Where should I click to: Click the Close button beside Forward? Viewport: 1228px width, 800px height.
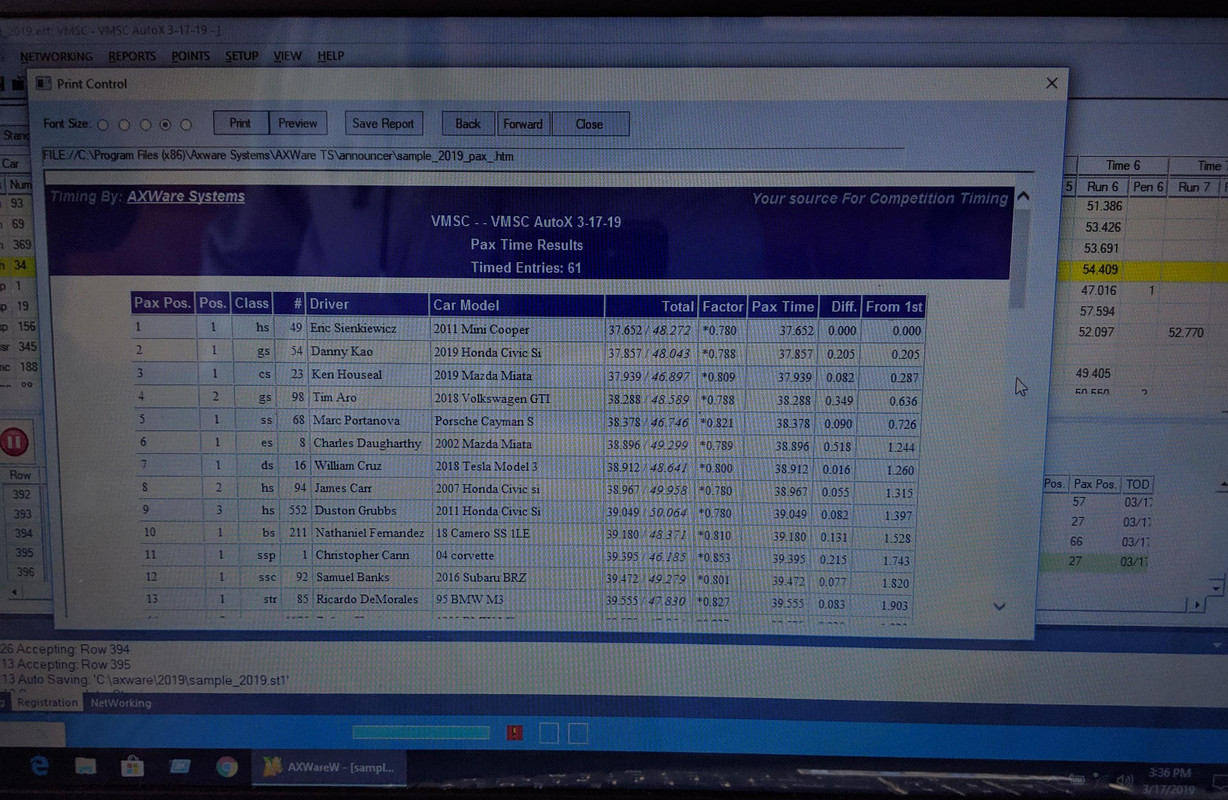tap(589, 124)
